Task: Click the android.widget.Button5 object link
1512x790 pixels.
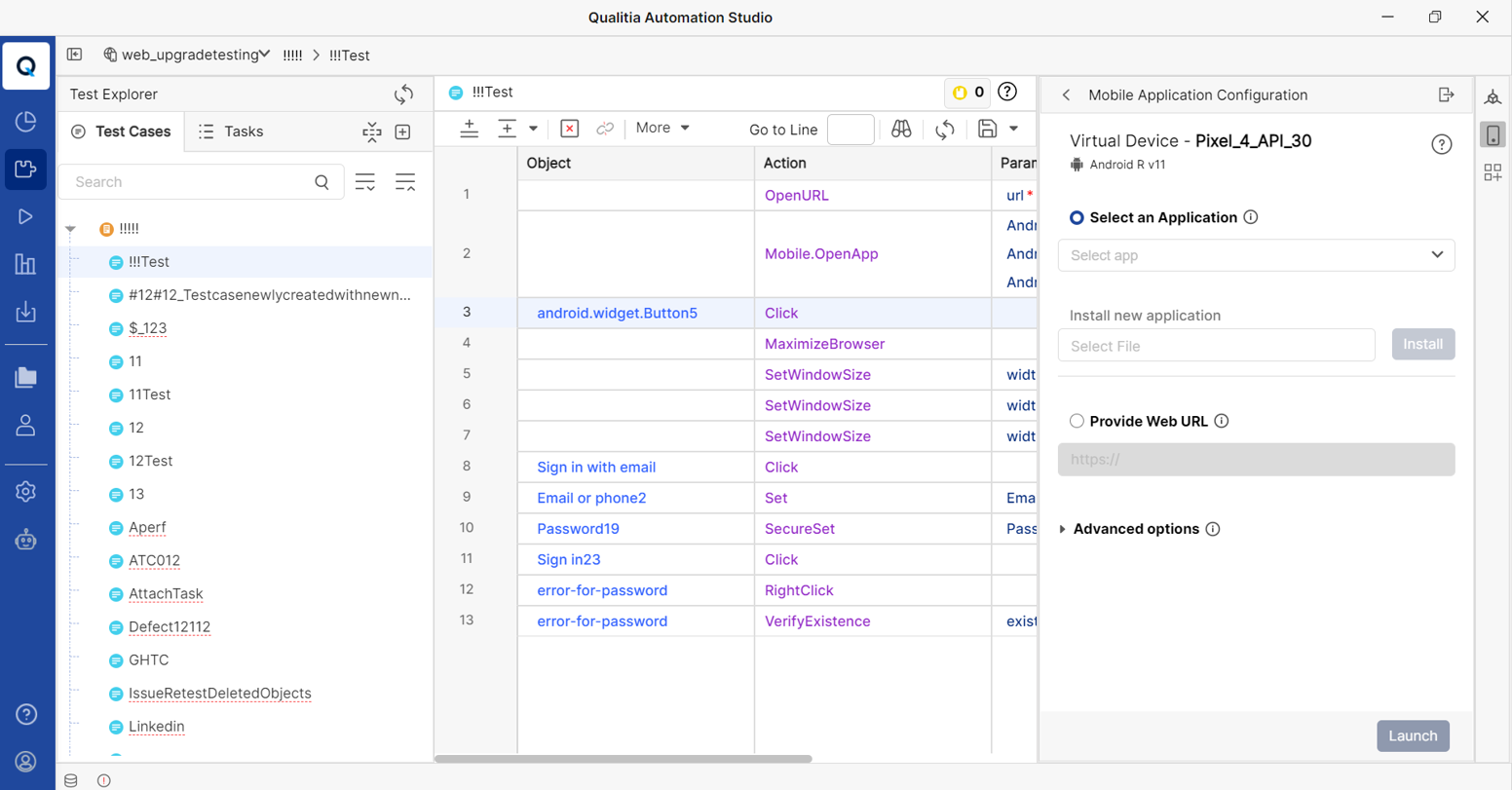Action: point(618,313)
